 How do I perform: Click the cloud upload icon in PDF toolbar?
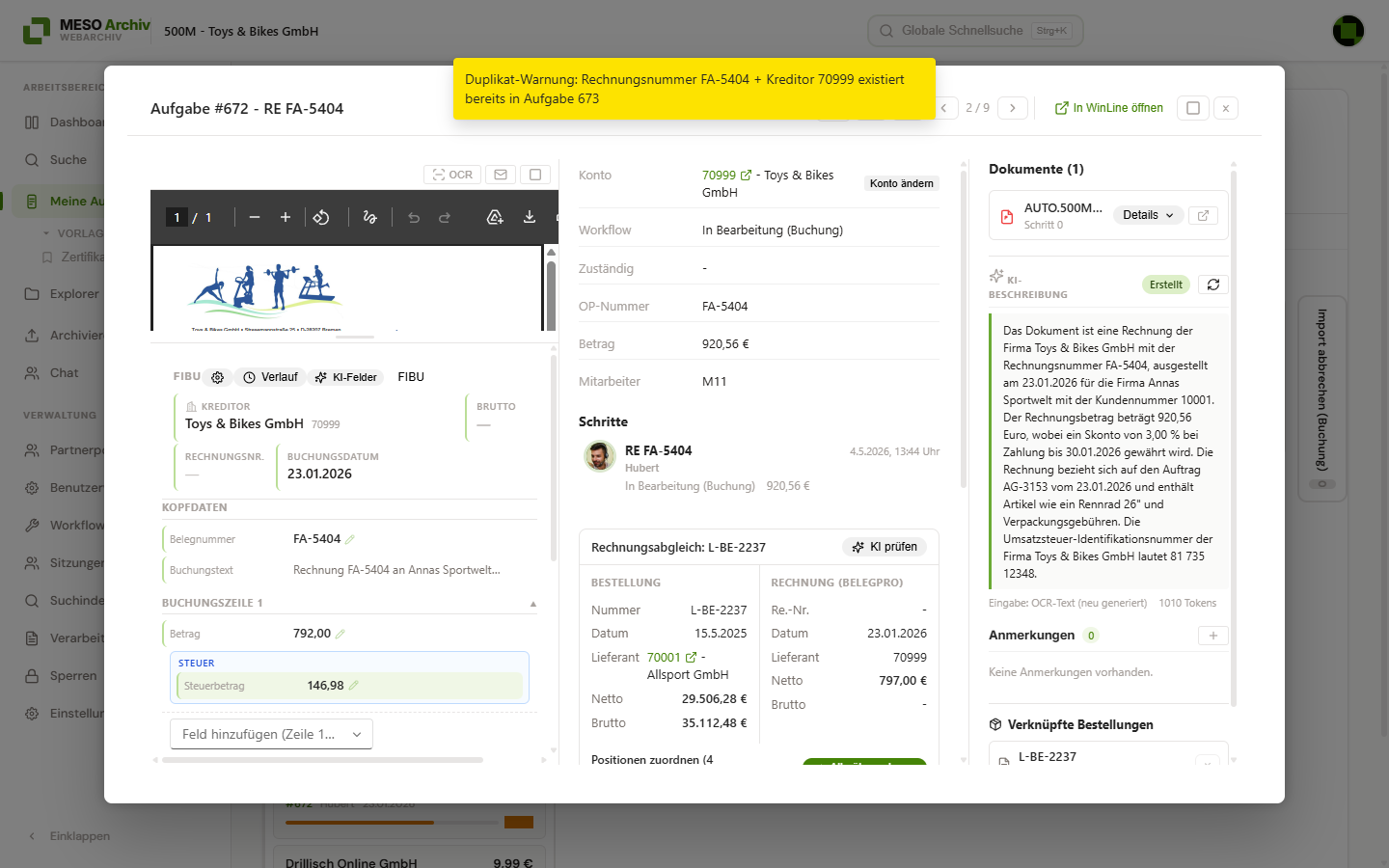pyautogui.click(x=495, y=218)
